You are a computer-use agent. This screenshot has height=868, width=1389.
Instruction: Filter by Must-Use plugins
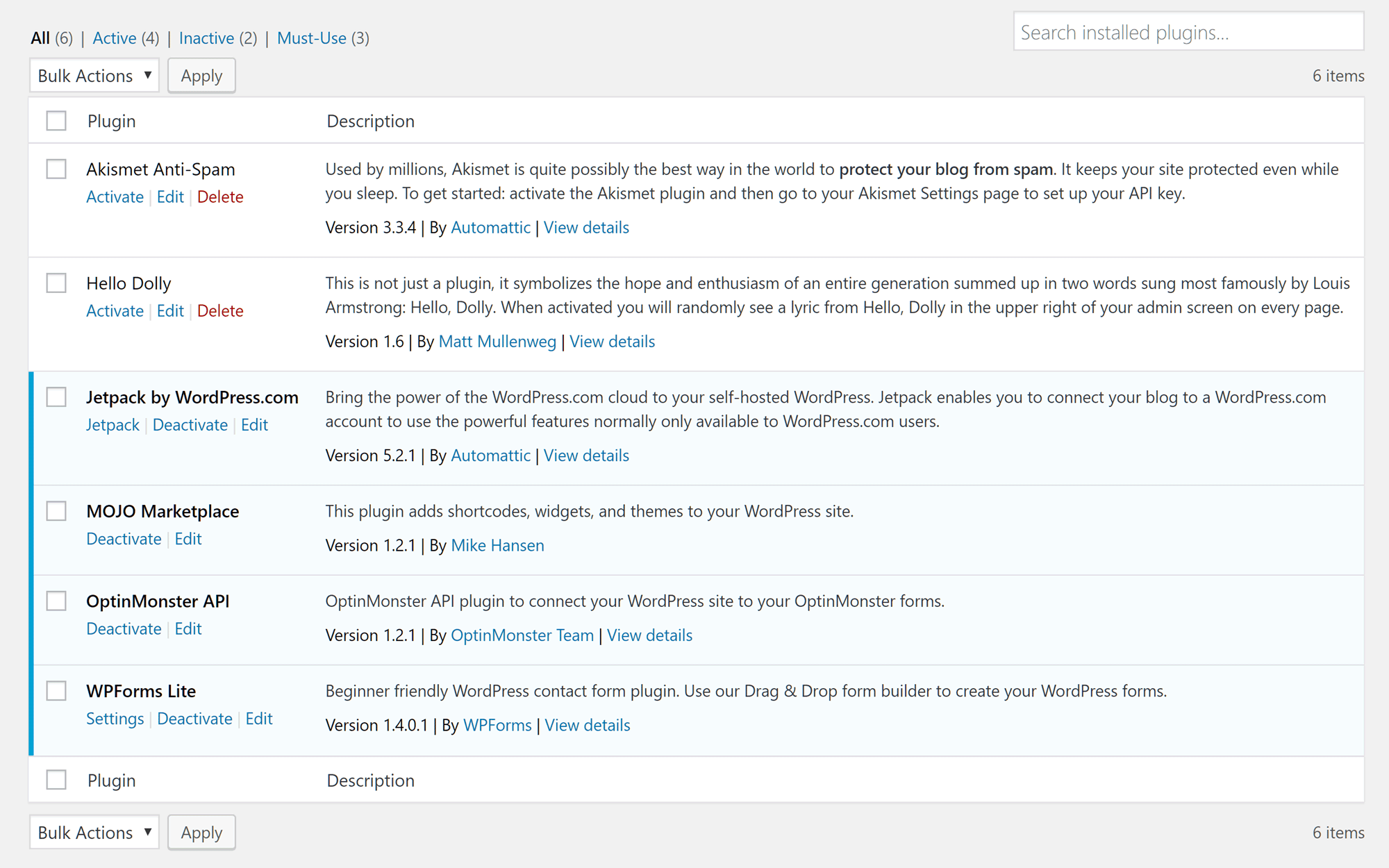(312, 37)
